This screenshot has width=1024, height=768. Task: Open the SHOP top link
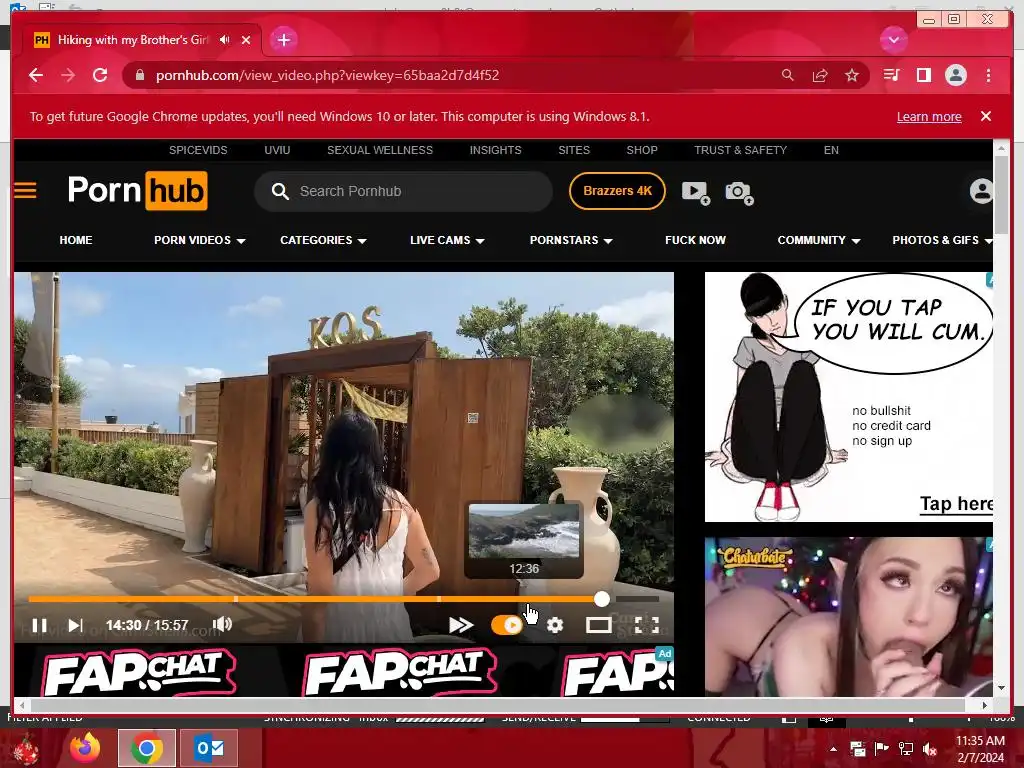(642, 150)
